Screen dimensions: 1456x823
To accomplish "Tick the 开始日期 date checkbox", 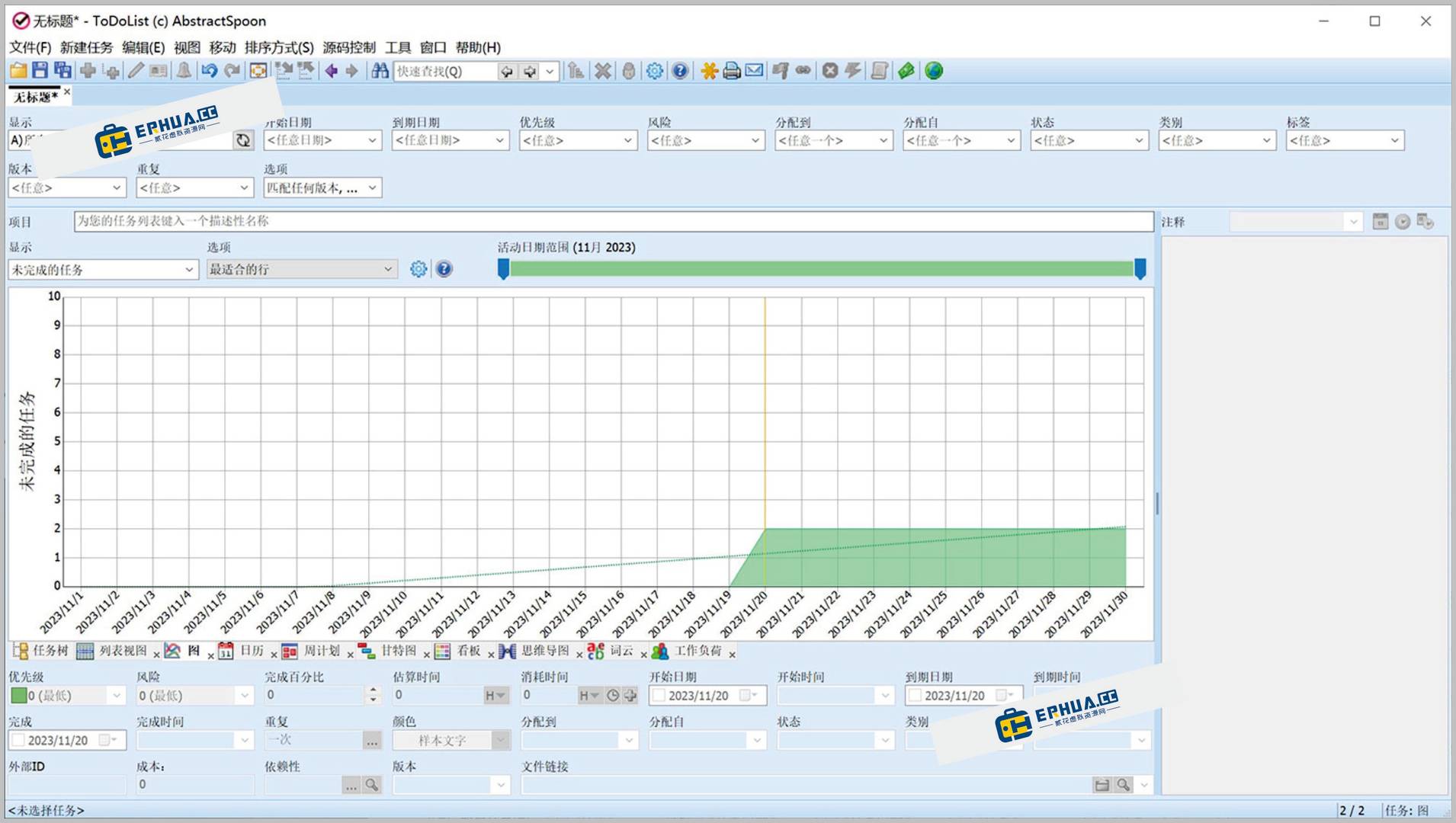I will [x=659, y=695].
